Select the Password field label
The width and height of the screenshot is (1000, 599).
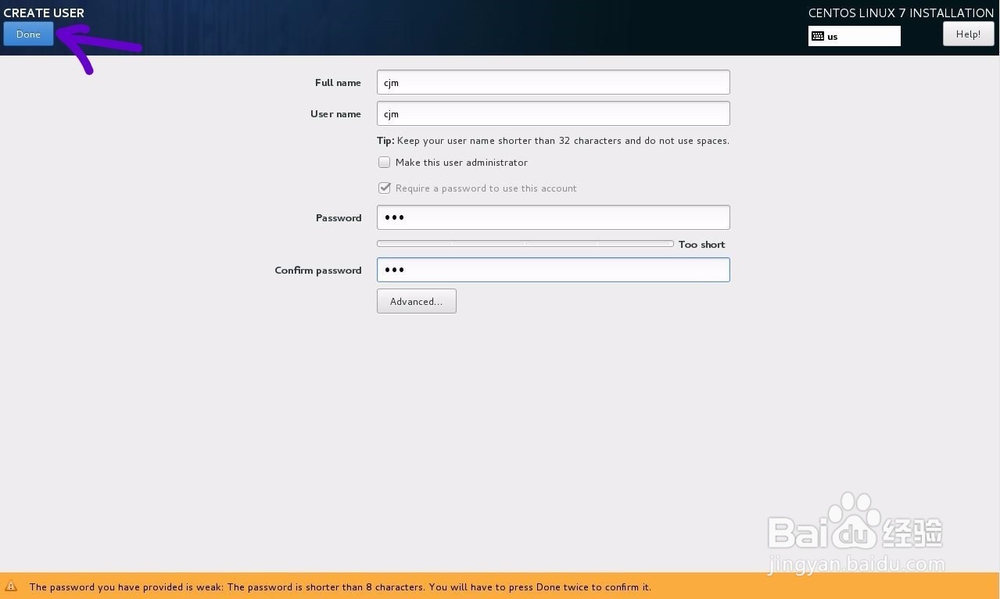click(x=339, y=217)
